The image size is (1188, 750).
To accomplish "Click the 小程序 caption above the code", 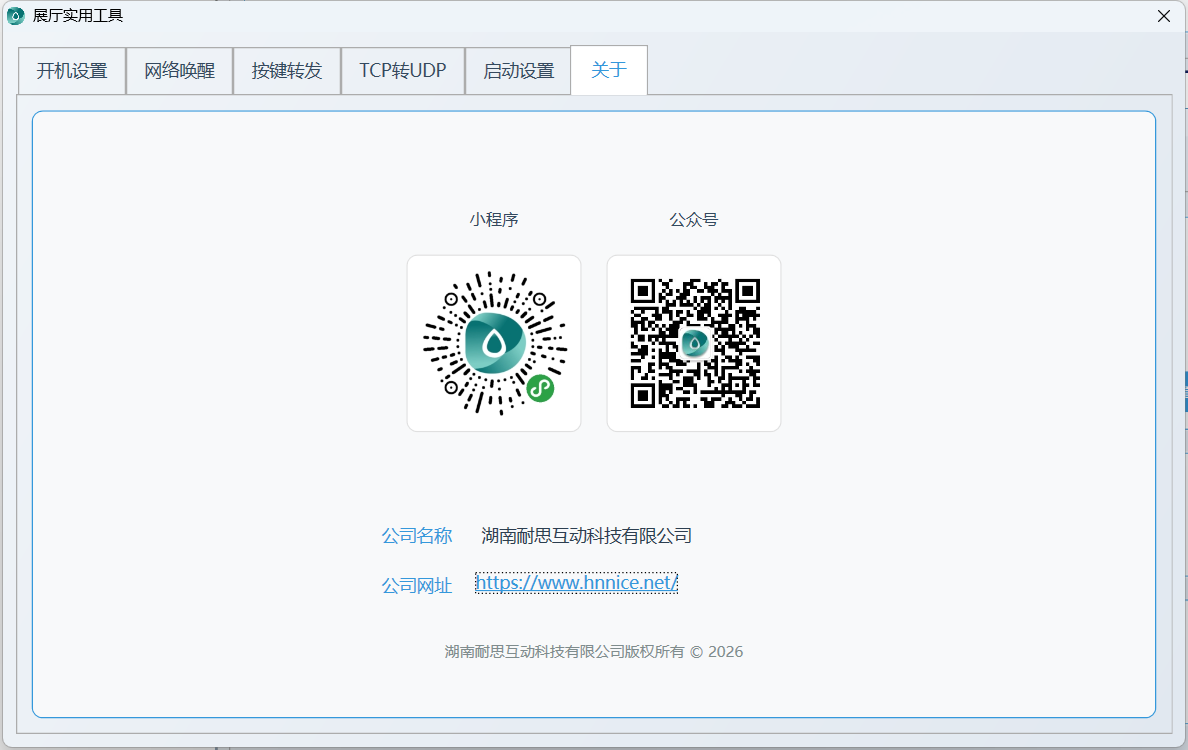I will (494, 220).
